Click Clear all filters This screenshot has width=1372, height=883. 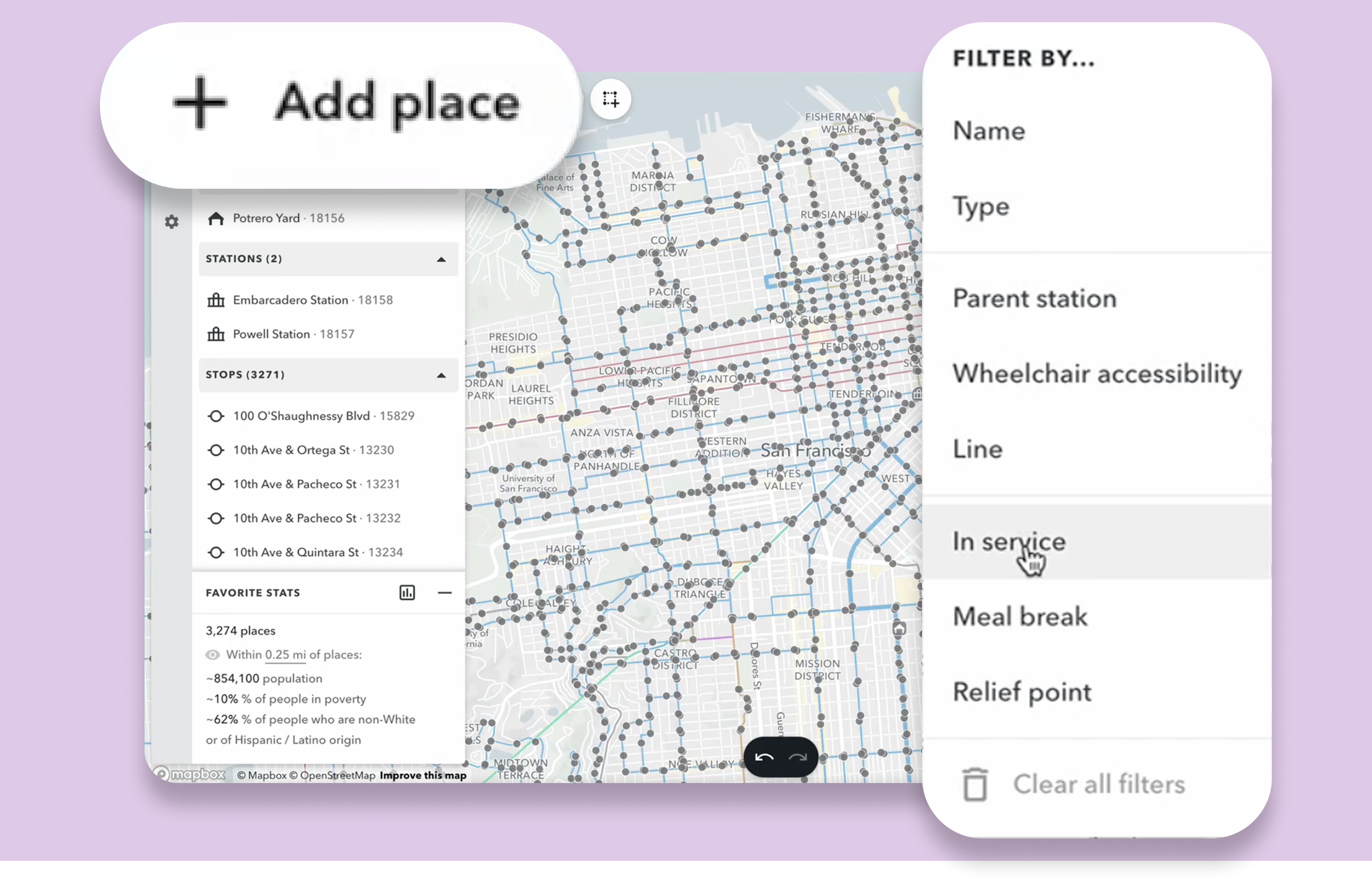pyautogui.click(x=1097, y=784)
